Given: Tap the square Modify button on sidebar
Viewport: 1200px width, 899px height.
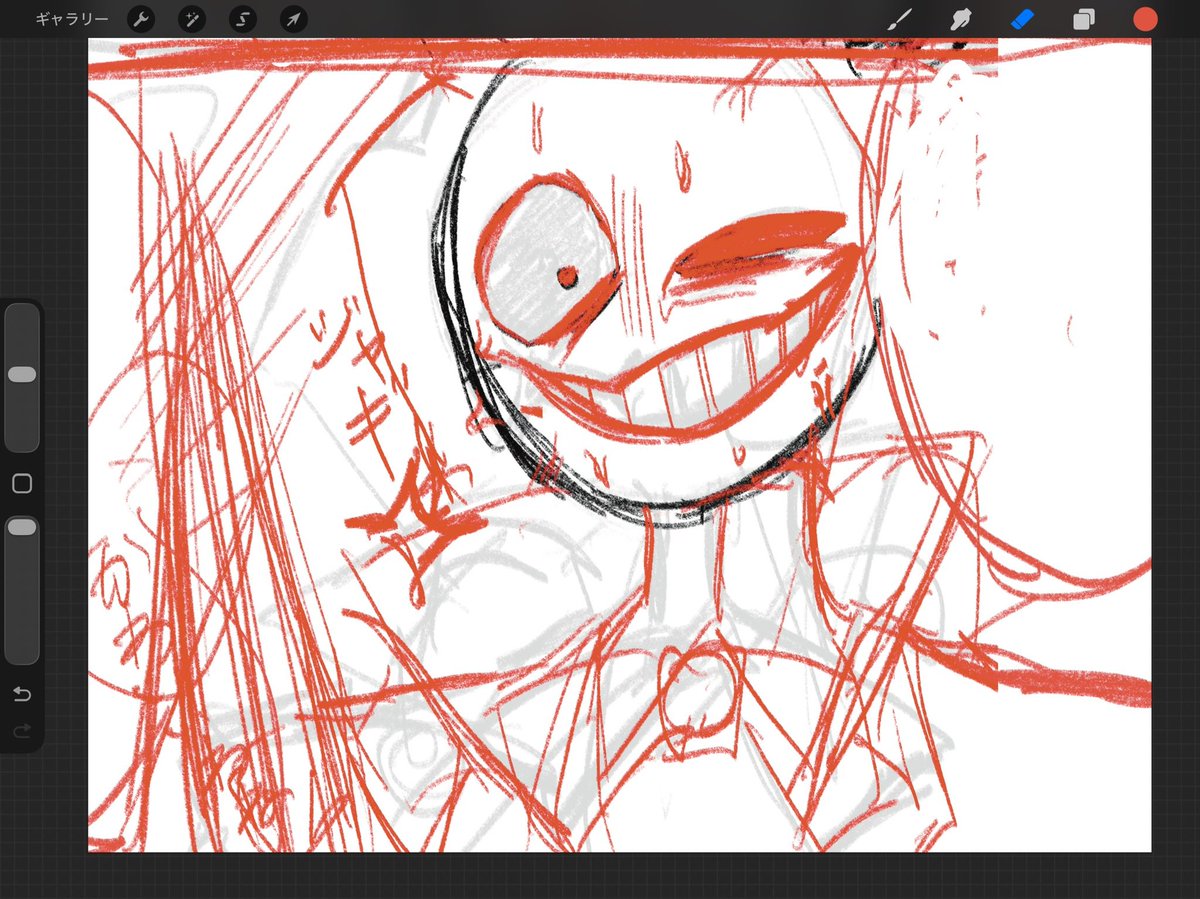Looking at the screenshot, I should pos(22,484).
